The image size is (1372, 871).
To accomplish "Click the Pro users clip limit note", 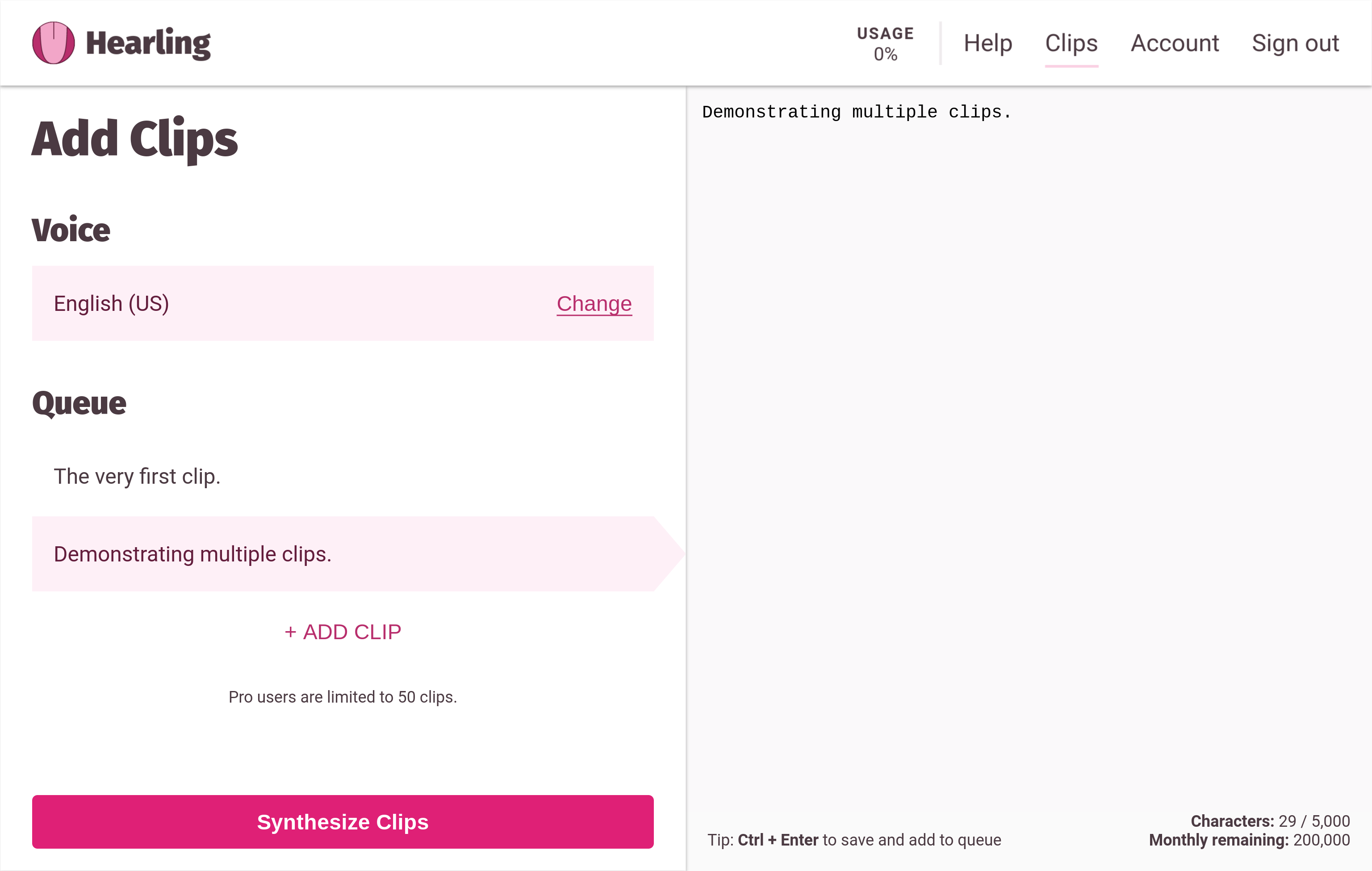I will click(343, 697).
